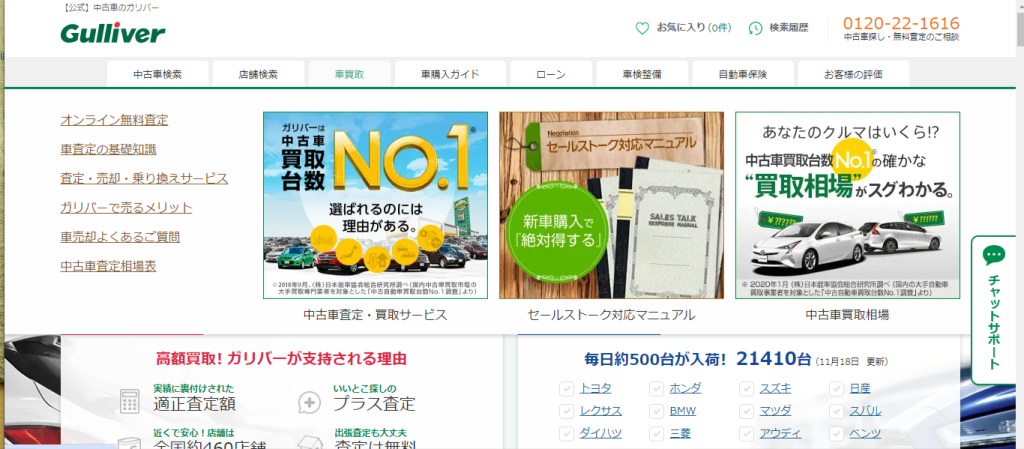Tick the トヨタ checkbox
This screenshot has width=1024, height=449.
(x=566, y=390)
